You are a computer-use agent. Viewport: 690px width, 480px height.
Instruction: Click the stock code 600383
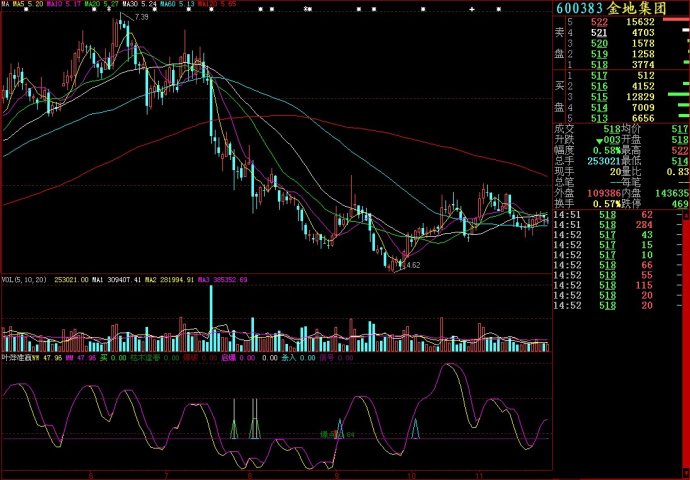580,8
